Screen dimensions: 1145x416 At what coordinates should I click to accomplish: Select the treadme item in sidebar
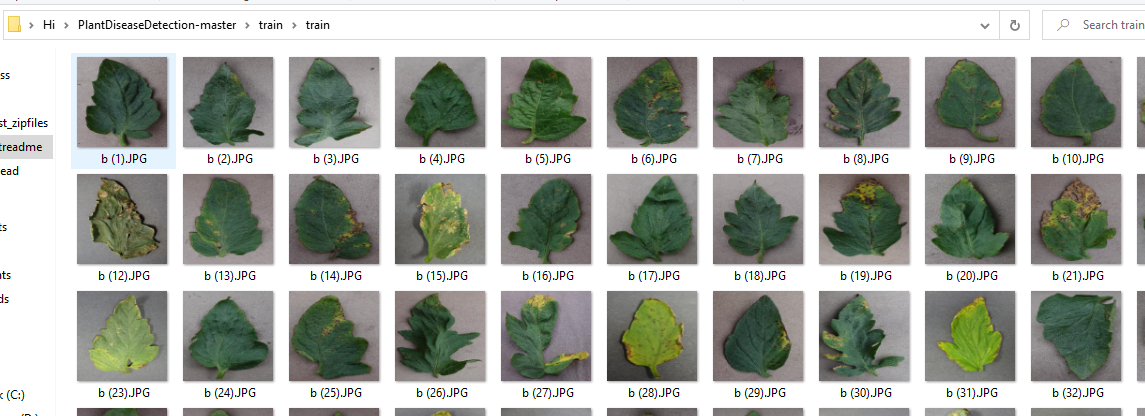pyautogui.click(x=26, y=147)
